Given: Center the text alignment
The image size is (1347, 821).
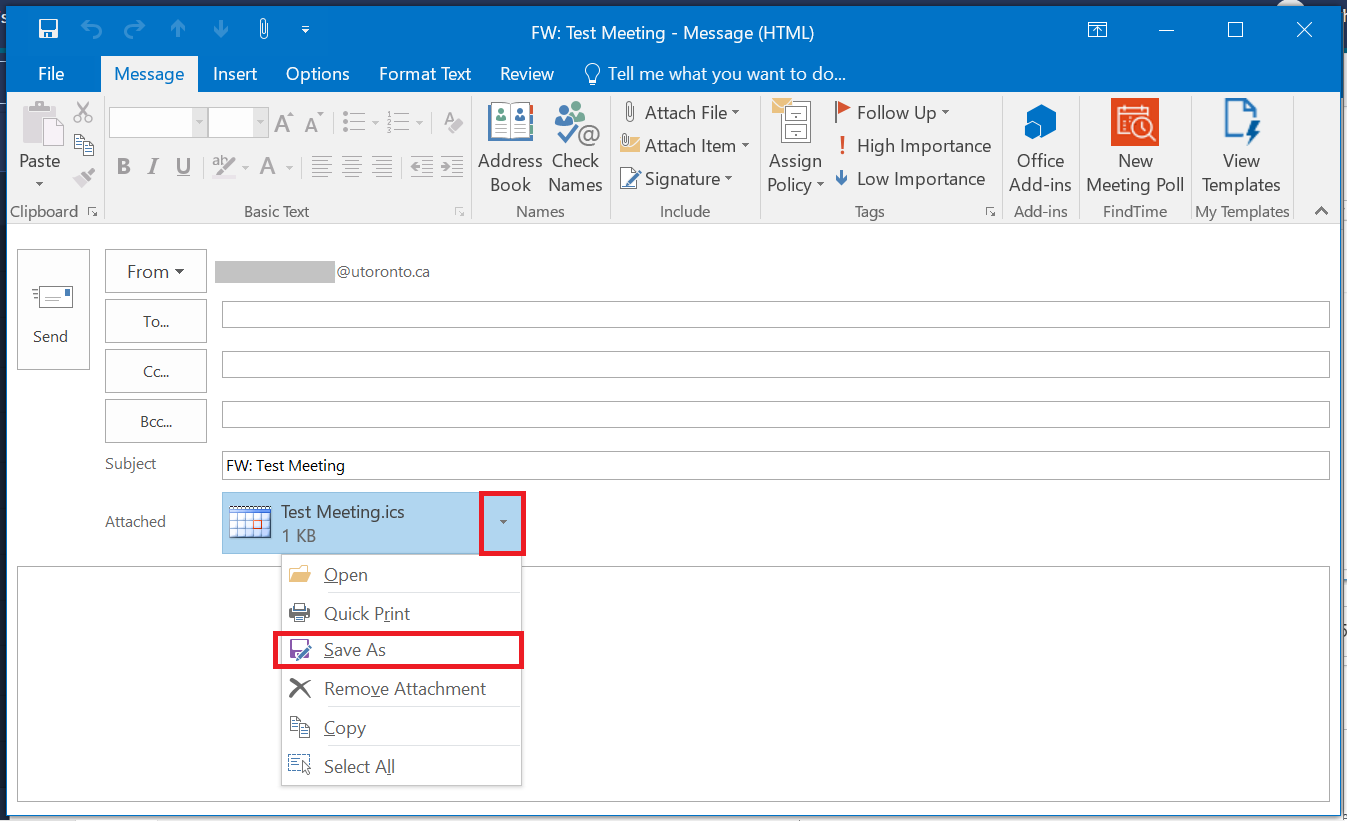Looking at the screenshot, I should point(352,166).
